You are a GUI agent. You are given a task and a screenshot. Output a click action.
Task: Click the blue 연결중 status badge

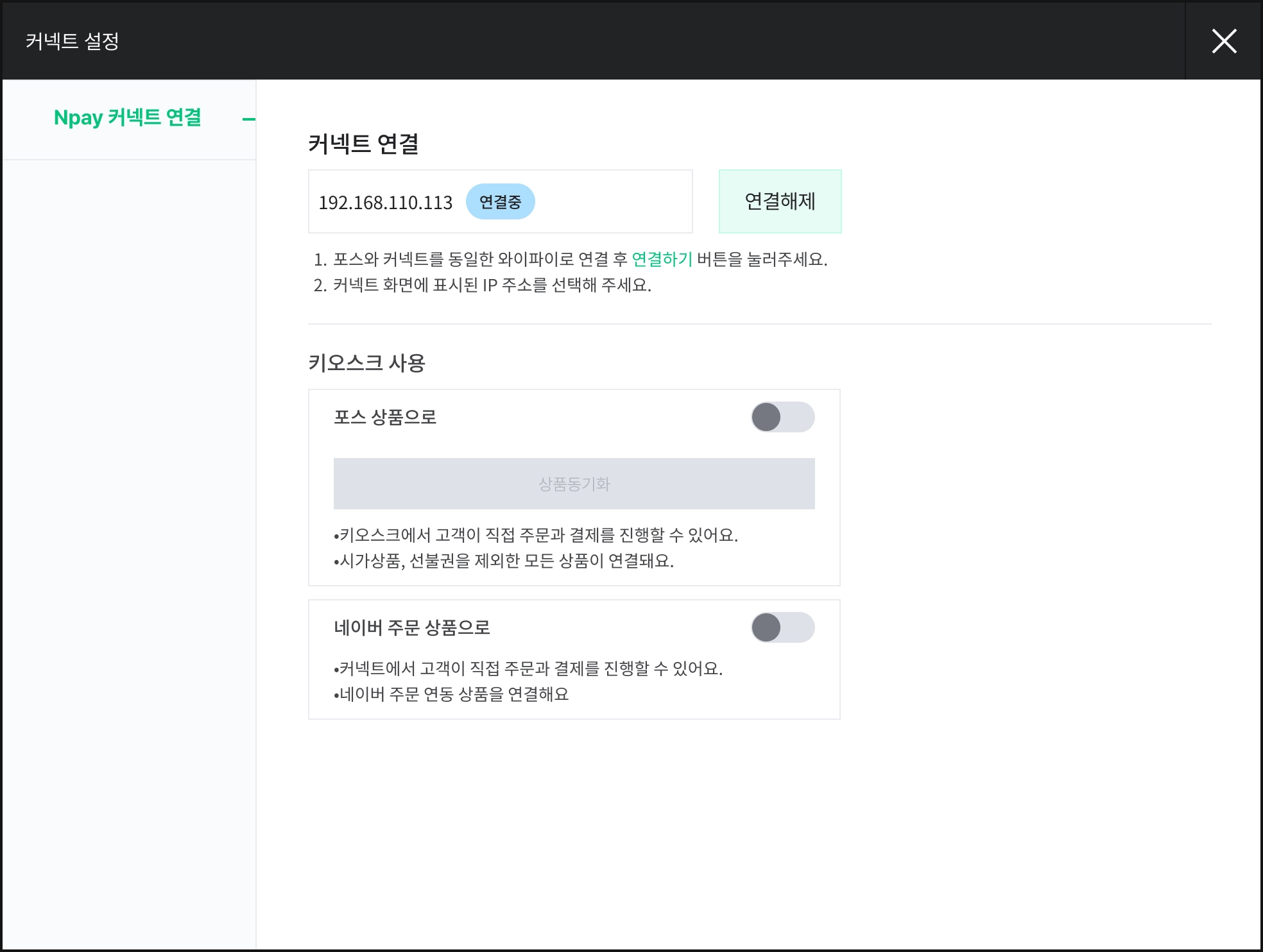[500, 202]
